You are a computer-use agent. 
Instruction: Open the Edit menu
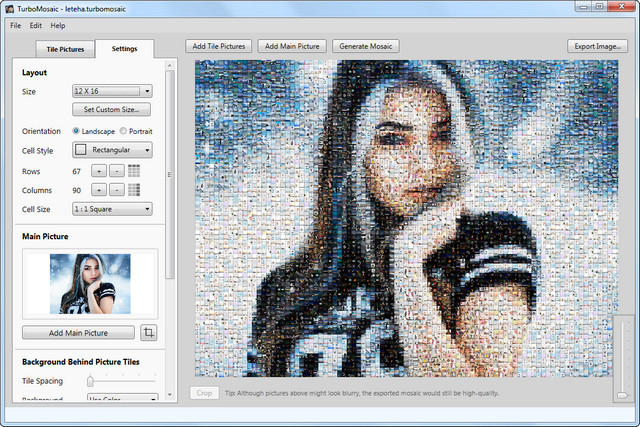click(36, 25)
